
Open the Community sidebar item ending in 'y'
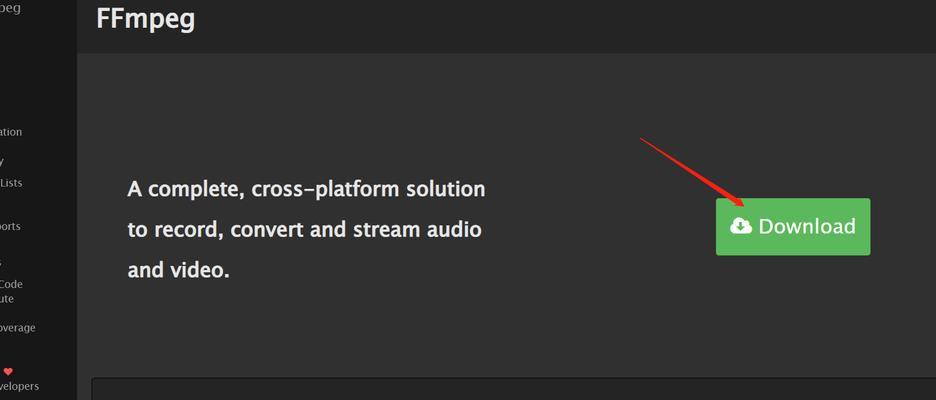2,161
